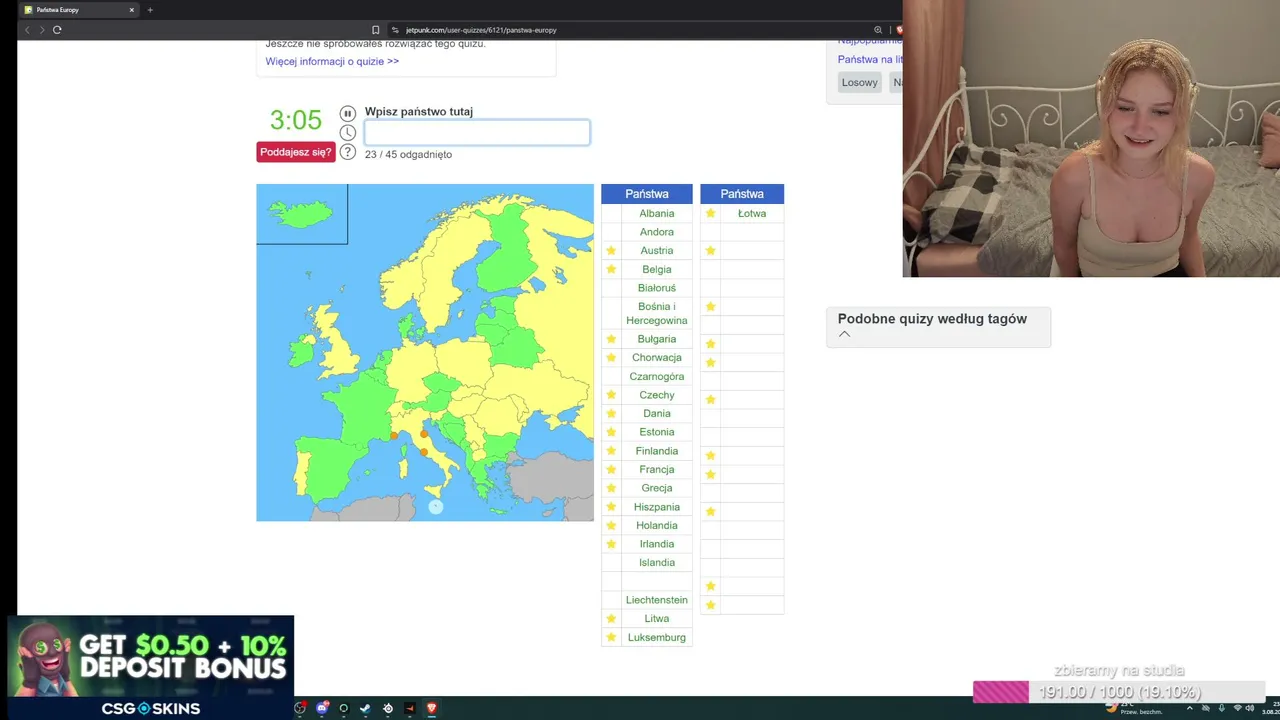Open Brave browser taskbar icon

(431, 708)
